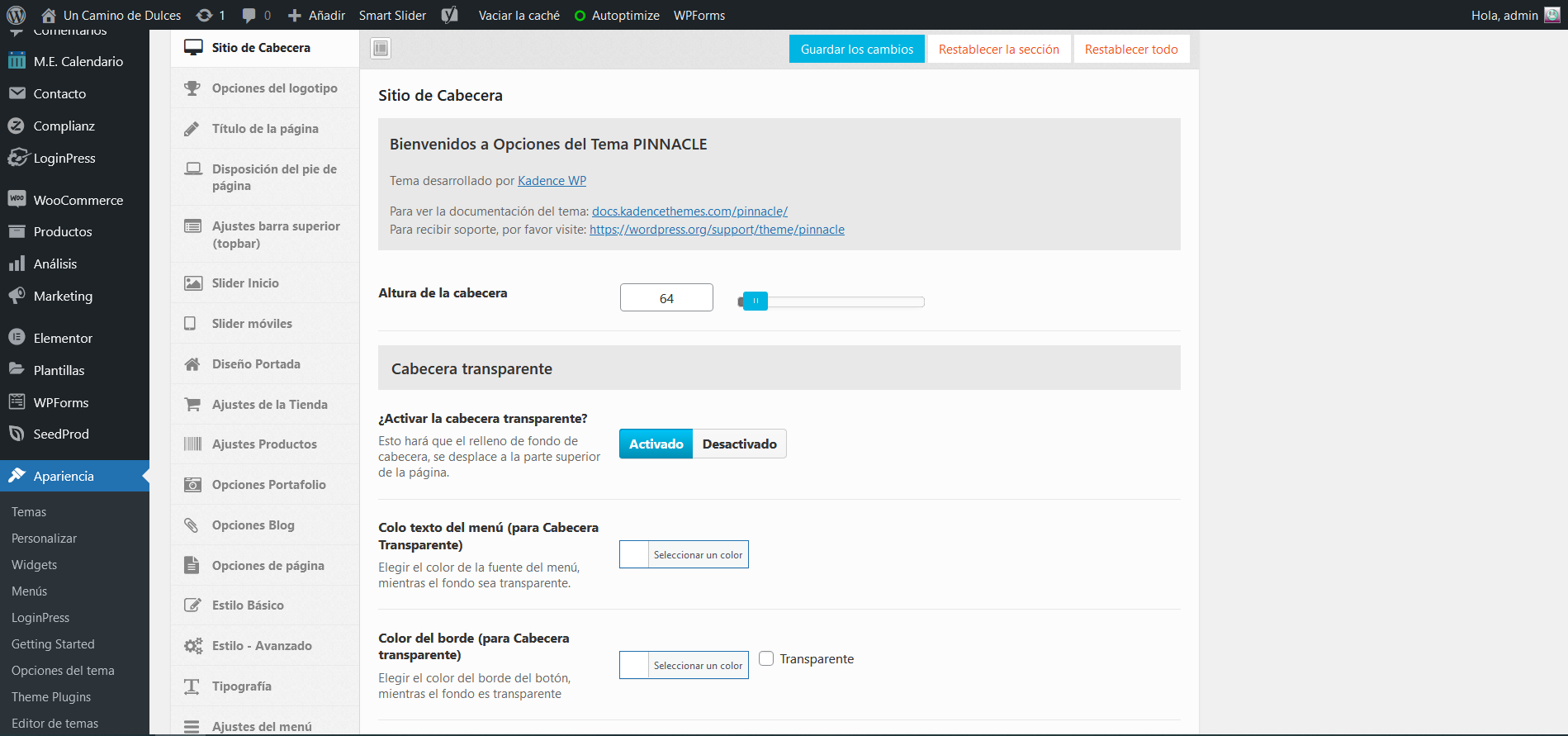Open Elementor sidebar icon

click(x=17, y=337)
